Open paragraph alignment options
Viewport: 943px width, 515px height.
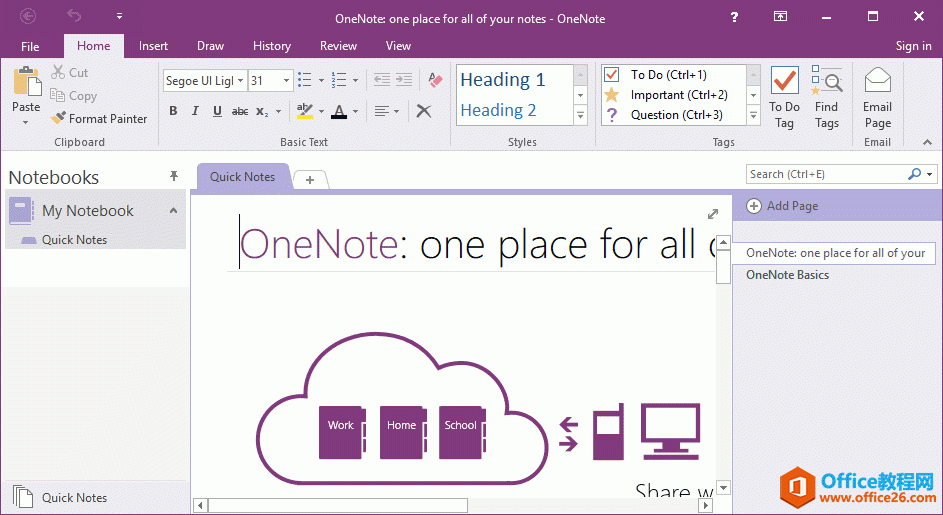(387, 111)
